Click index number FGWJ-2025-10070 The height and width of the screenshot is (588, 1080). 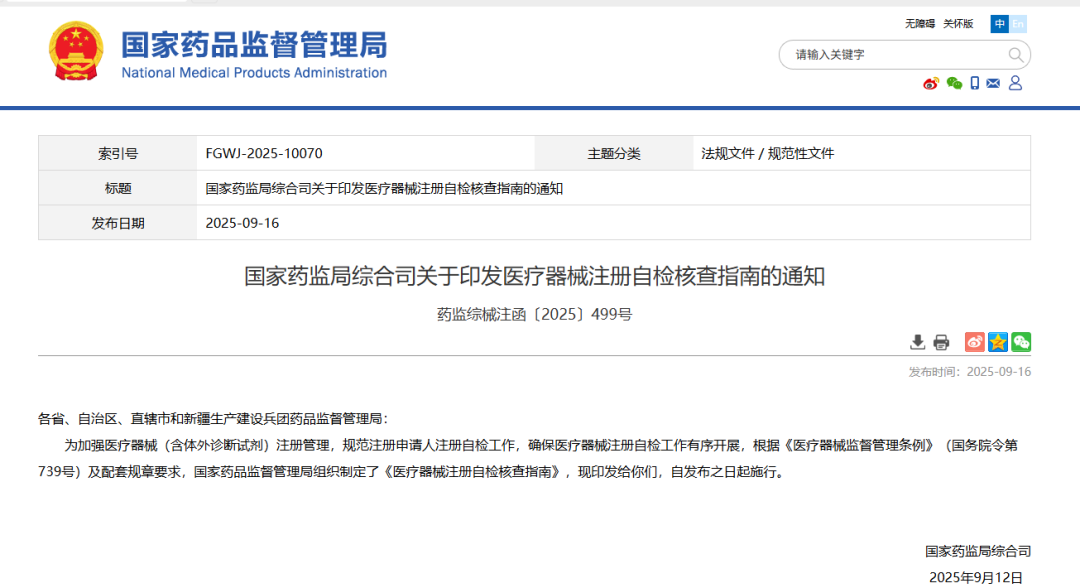tap(264, 154)
